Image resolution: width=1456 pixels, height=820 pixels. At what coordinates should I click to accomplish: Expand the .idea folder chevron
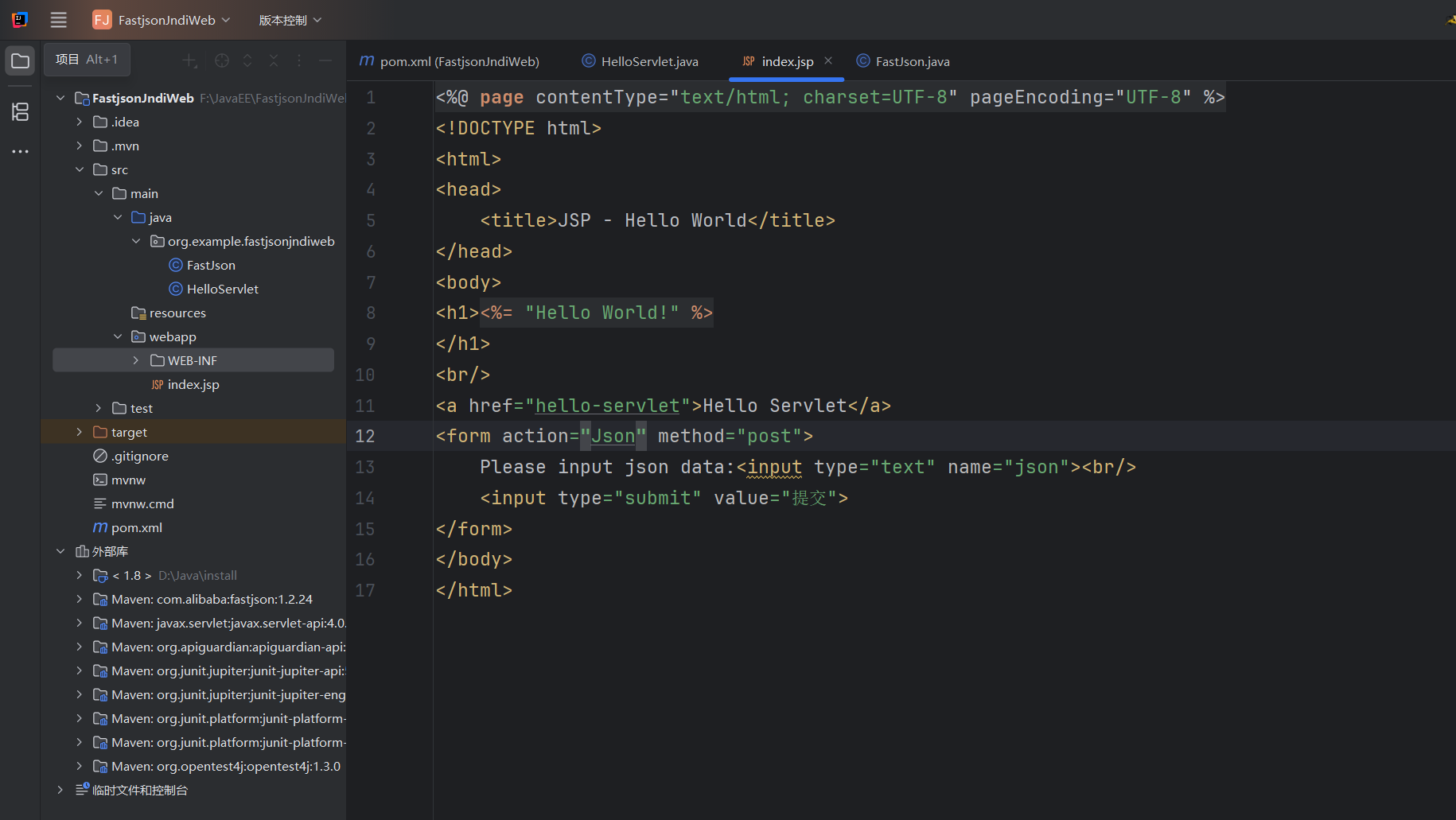click(80, 122)
